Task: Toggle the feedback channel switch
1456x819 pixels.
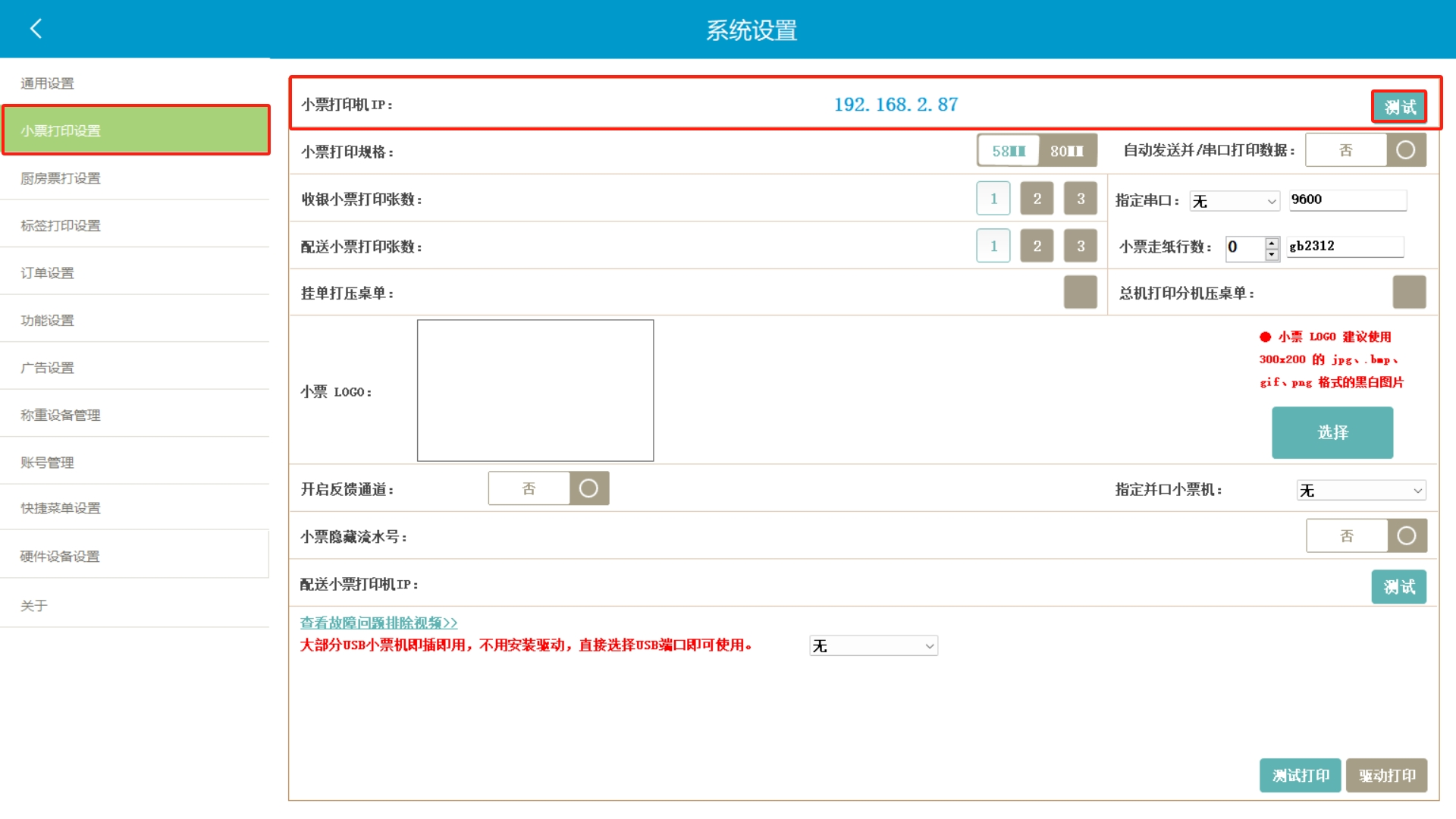Action: tap(548, 488)
